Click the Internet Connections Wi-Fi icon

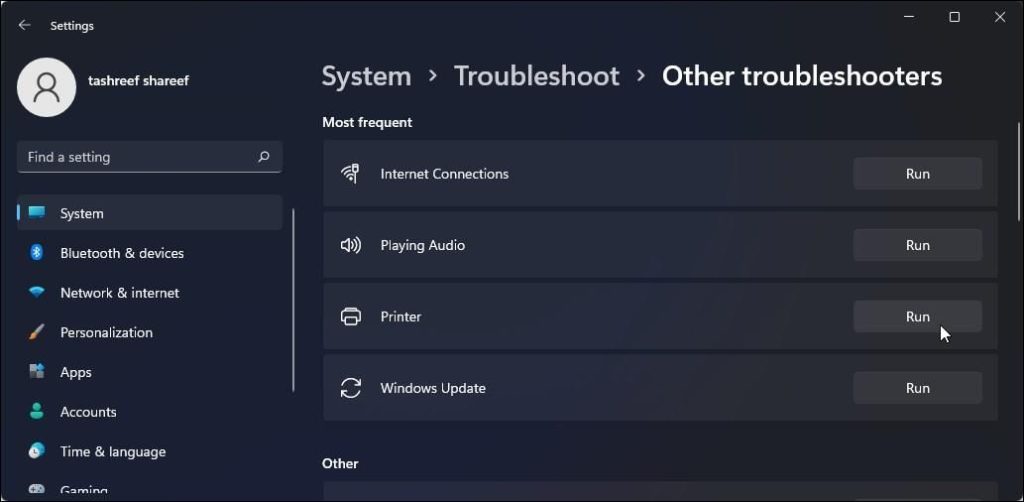[351, 174]
